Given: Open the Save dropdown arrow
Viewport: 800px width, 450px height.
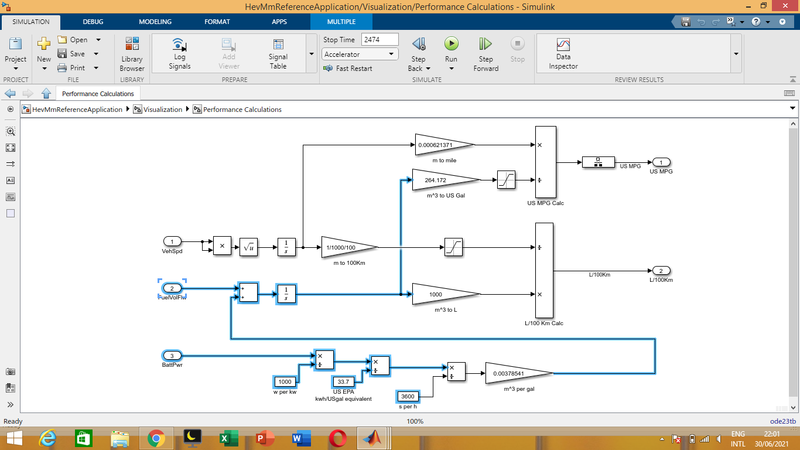Looking at the screenshot, I should [94, 54].
